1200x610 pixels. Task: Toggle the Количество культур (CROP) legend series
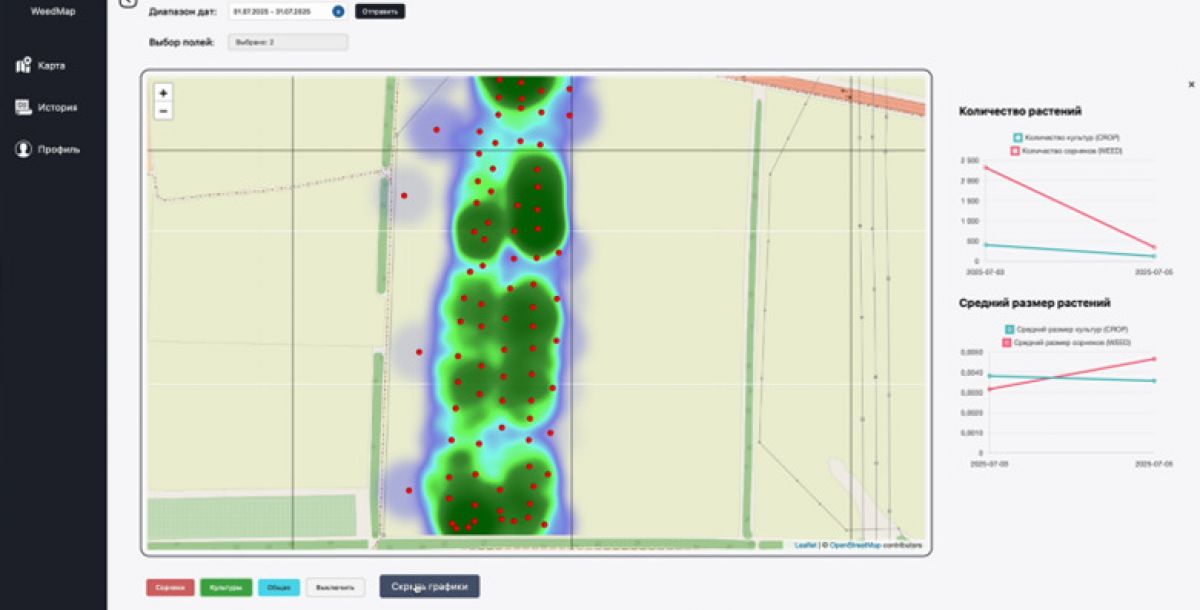pos(1017,137)
